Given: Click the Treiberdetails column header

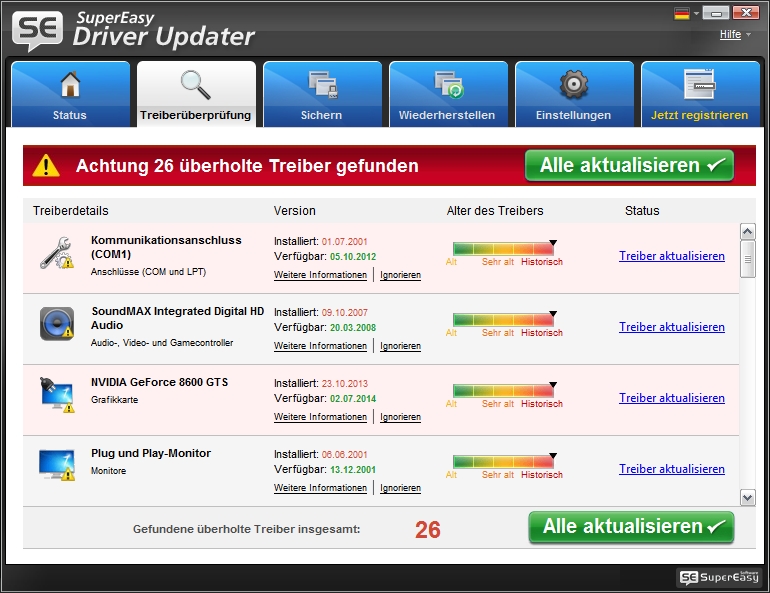Looking at the screenshot, I should click(x=71, y=211).
